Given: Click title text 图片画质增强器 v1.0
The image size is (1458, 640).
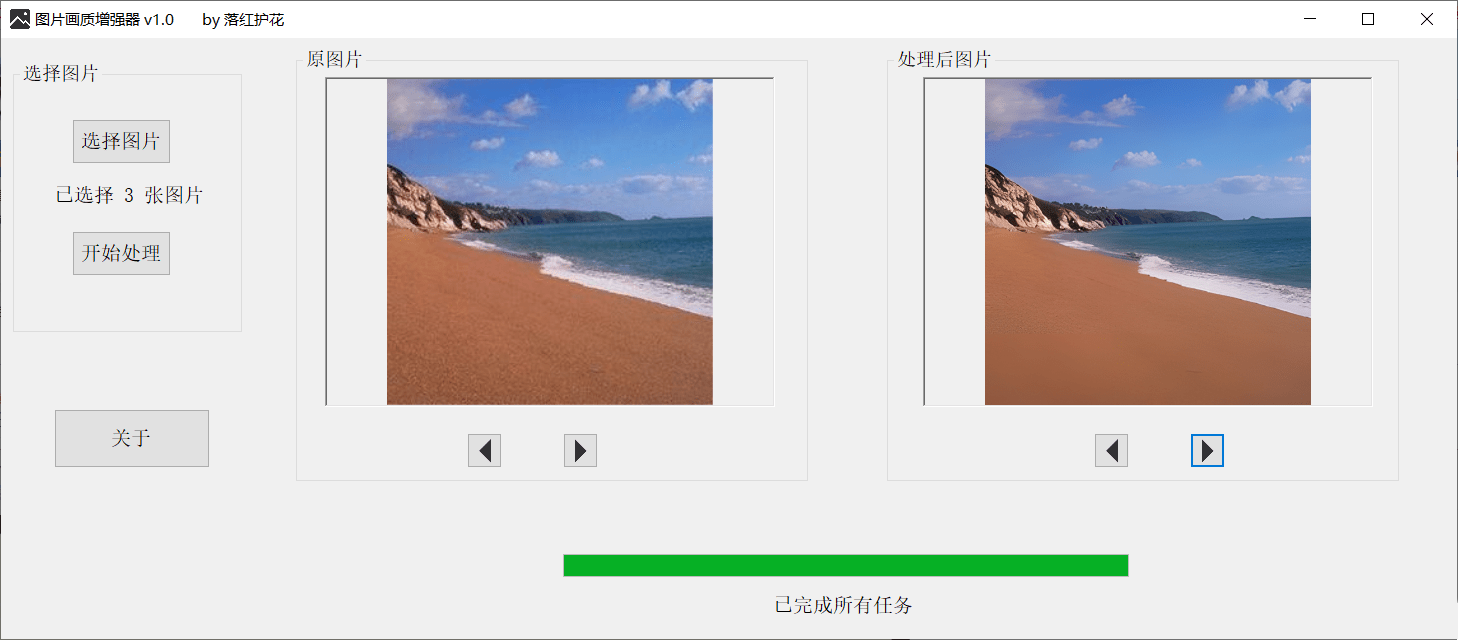Looking at the screenshot, I should [104, 19].
